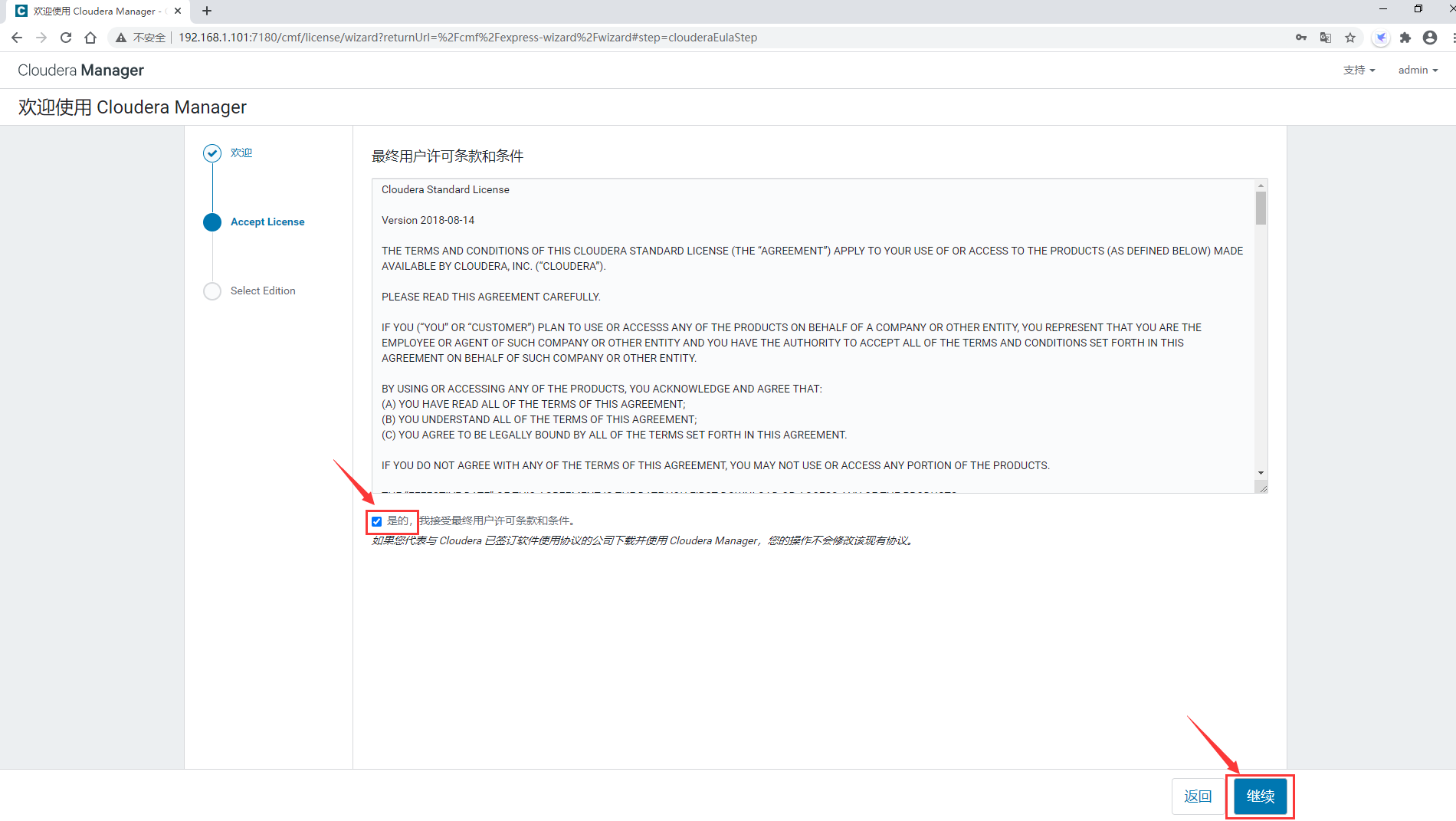
Task: Click line '(A) YOU HAVE READ ALL OF THE TERMS'
Action: click(533, 404)
